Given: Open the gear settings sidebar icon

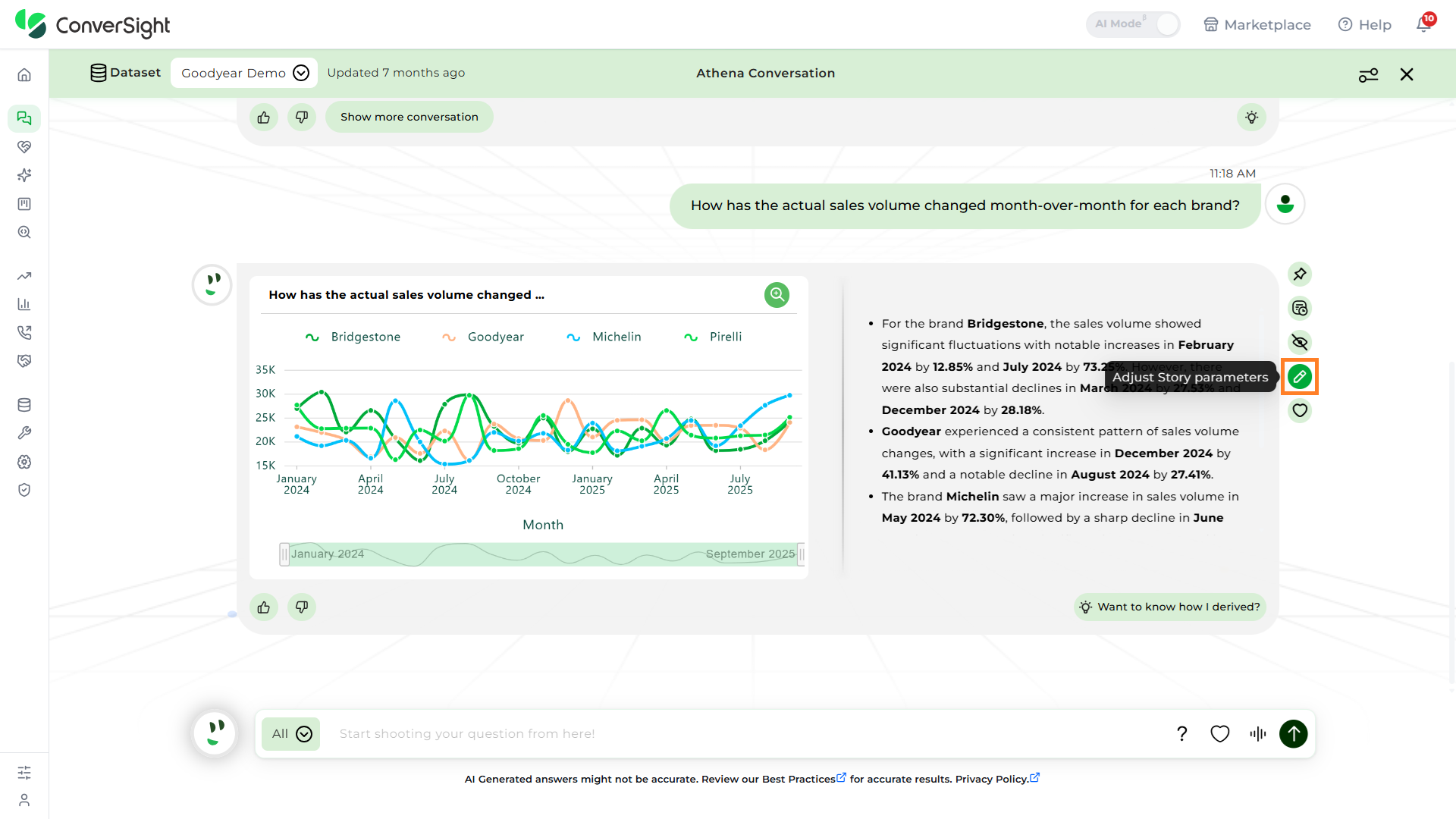Looking at the screenshot, I should pyautogui.click(x=24, y=462).
